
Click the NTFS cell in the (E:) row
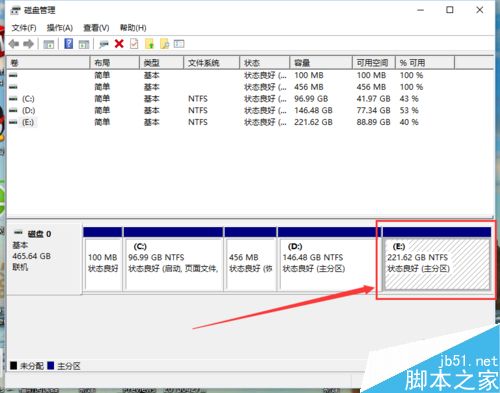[198, 122]
